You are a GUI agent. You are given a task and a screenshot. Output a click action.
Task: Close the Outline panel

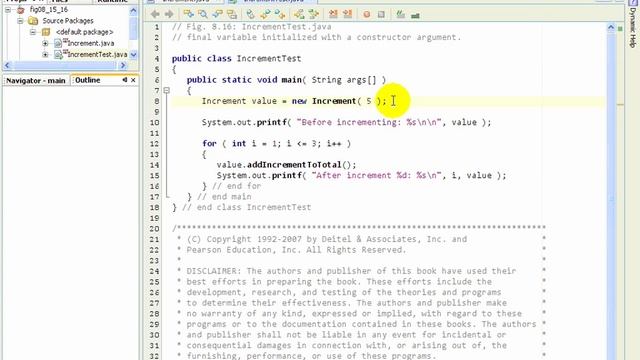pyautogui.click(x=133, y=80)
